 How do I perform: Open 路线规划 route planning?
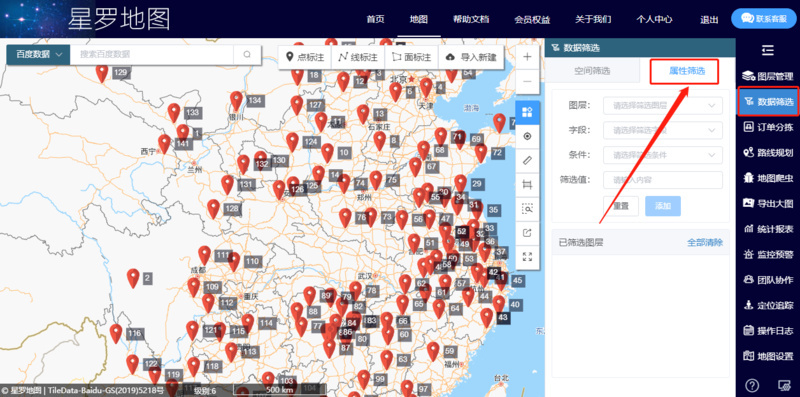tap(768, 153)
